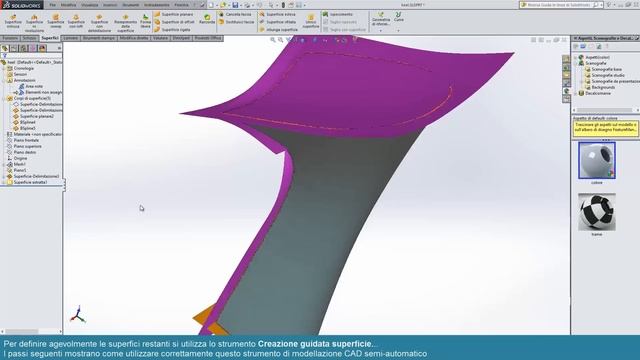Image resolution: width=640 pixels, height=360 pixels.
Task: Click the Superficie rifilata tool
Action: pyautogui.click(x=278, y=22)
